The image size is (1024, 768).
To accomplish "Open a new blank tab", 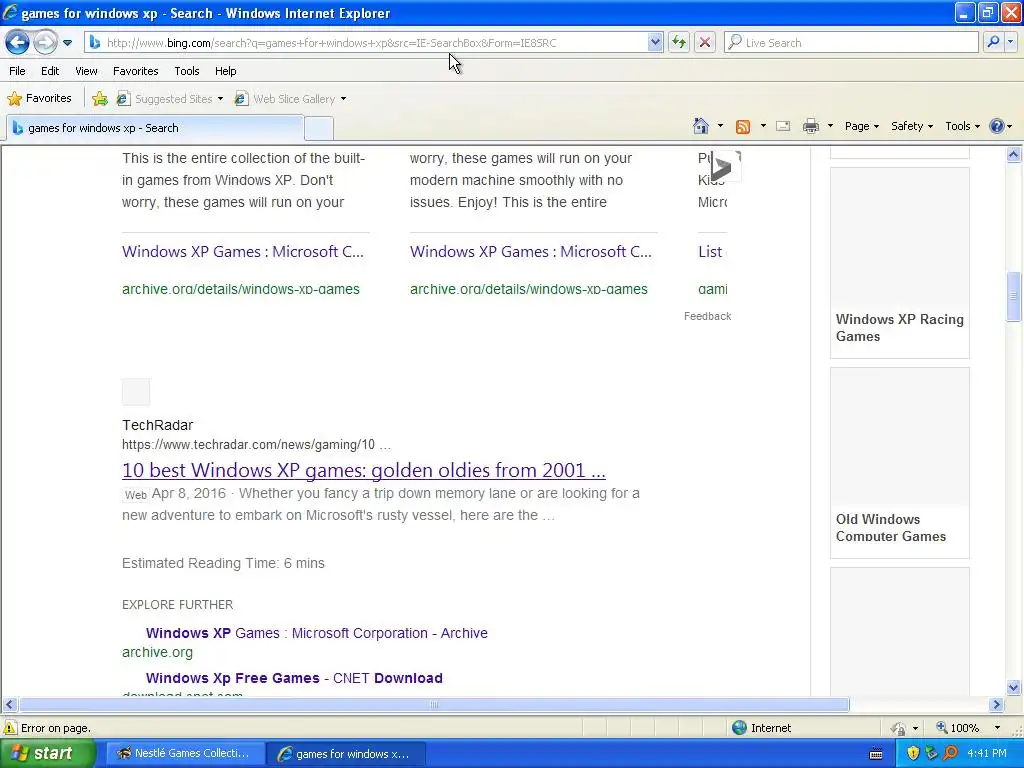I will pyautogui.click(x=319, y=129).
